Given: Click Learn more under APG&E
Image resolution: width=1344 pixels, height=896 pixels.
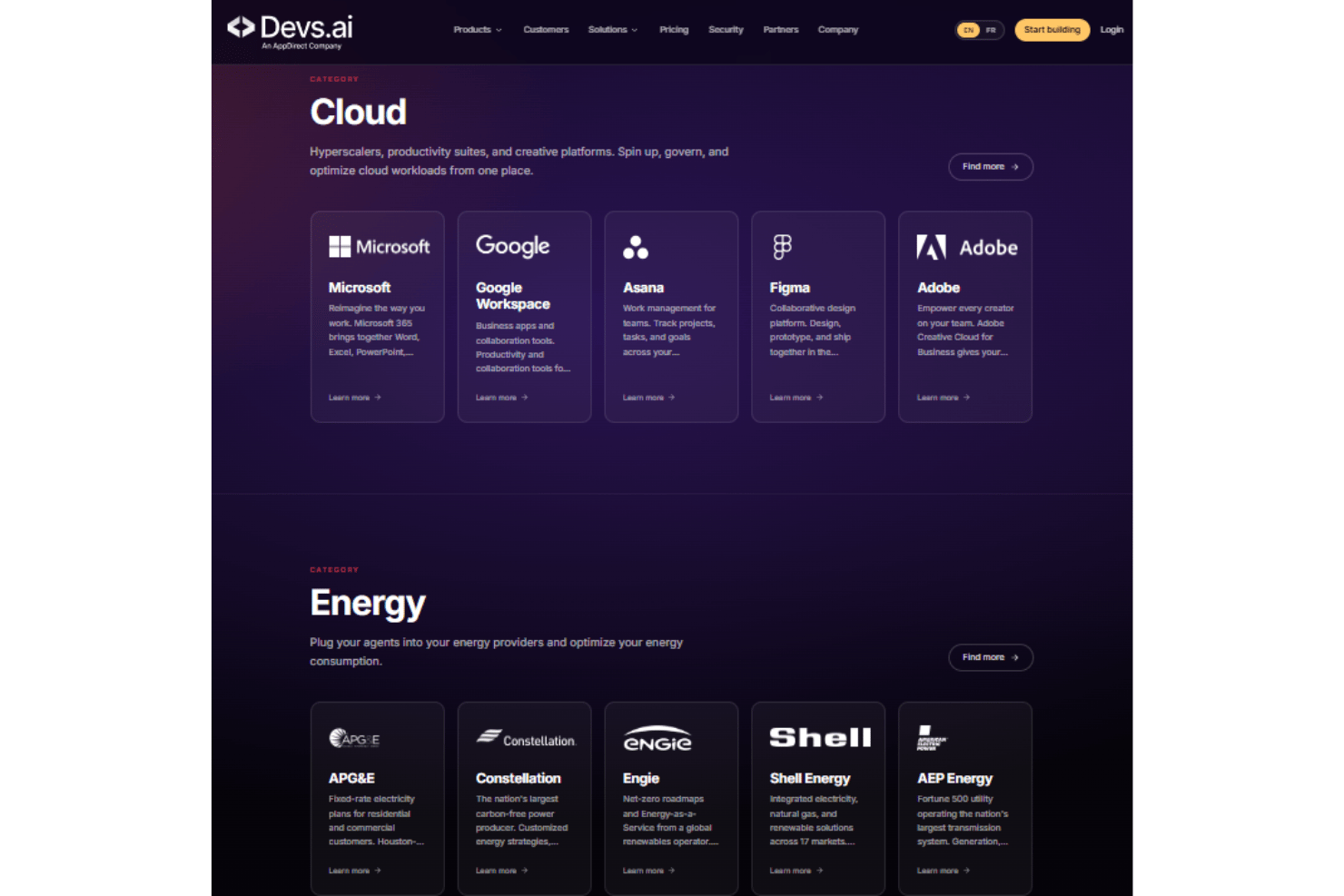Looking at the screenshot, I should pos(355,871).
